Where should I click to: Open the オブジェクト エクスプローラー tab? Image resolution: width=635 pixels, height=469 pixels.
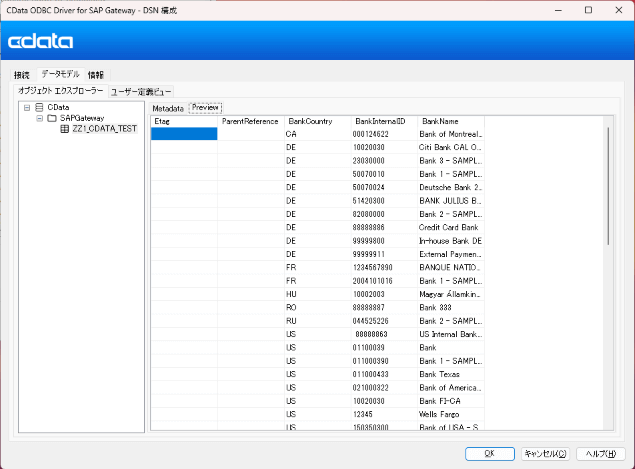(61, 91)
